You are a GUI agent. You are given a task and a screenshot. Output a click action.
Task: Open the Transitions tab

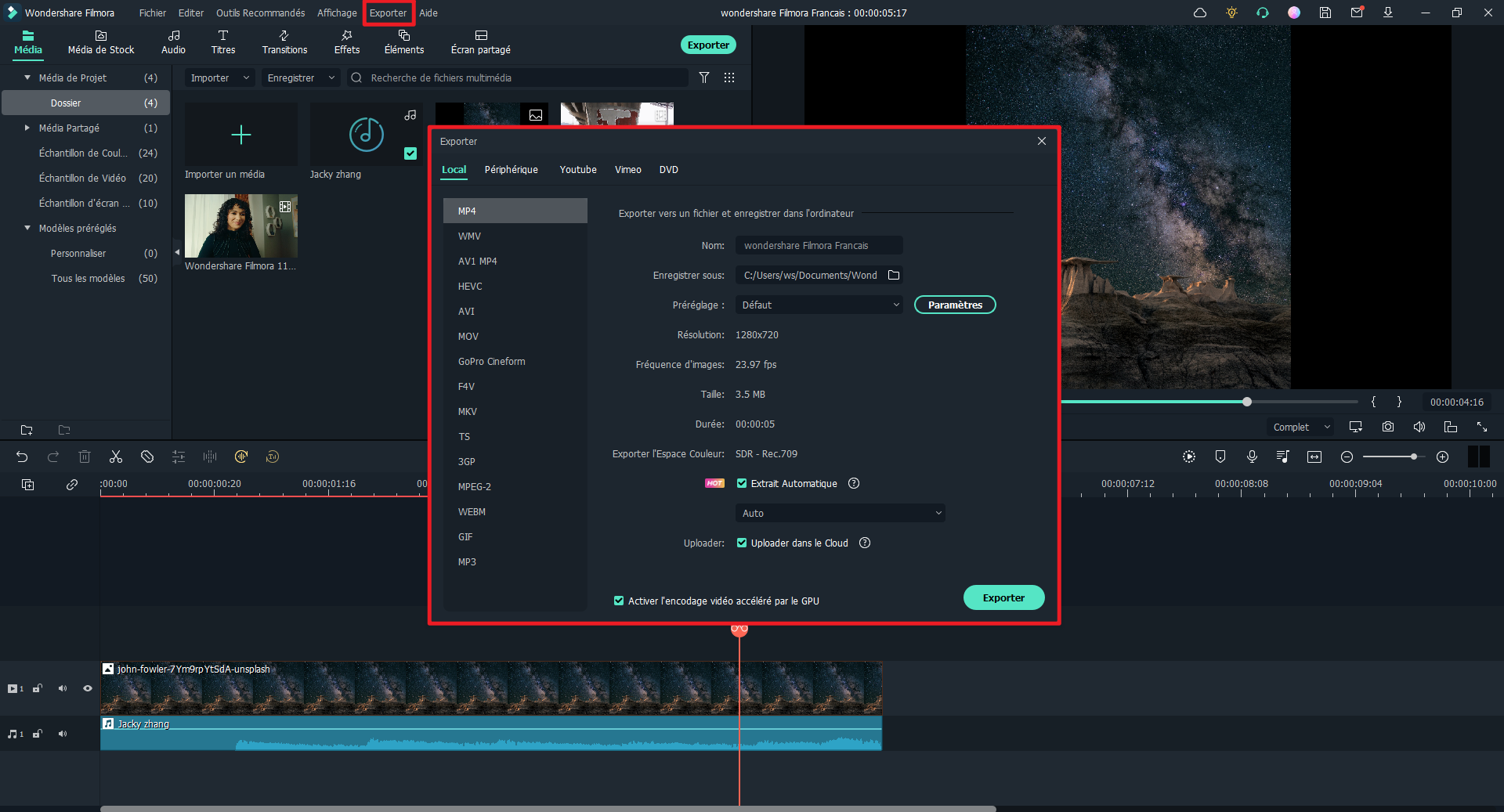[x=284, y=42]
